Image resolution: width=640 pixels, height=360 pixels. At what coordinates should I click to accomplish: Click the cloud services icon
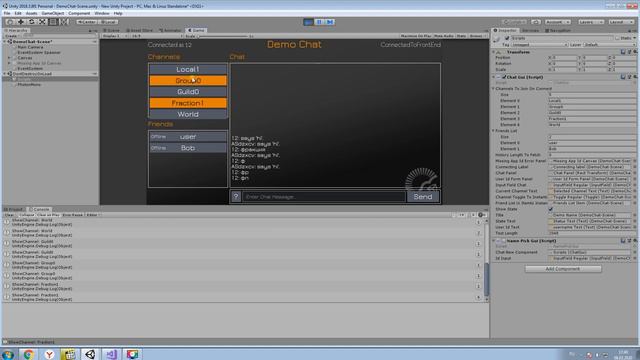point(536,22)
